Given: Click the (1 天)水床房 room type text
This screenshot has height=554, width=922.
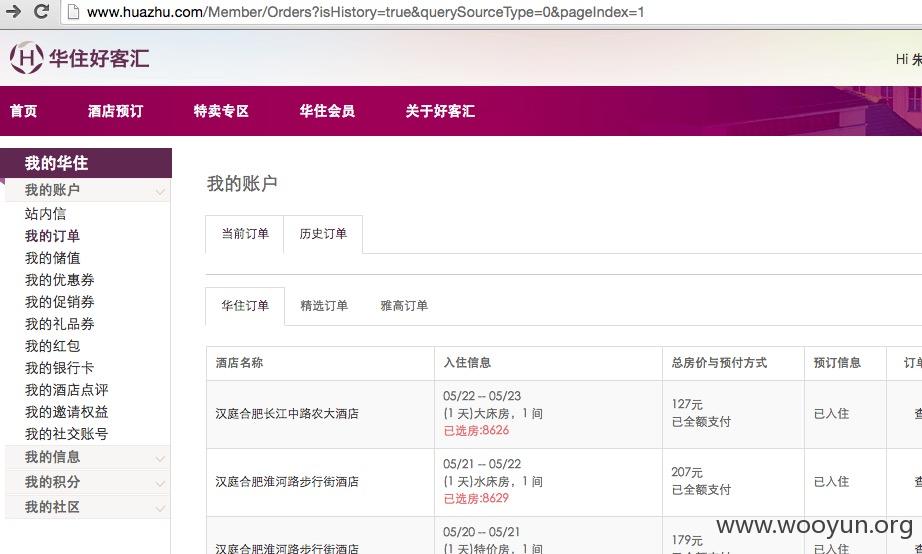Looking at the screenshot, I should (x=476, y=482).
